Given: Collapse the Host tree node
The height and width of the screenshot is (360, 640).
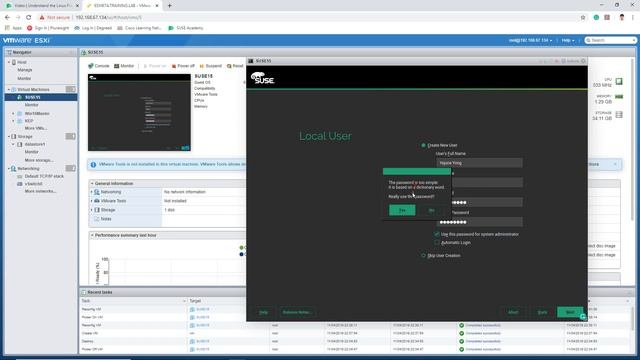Looking at the screenshot, I should click(9, 62).
